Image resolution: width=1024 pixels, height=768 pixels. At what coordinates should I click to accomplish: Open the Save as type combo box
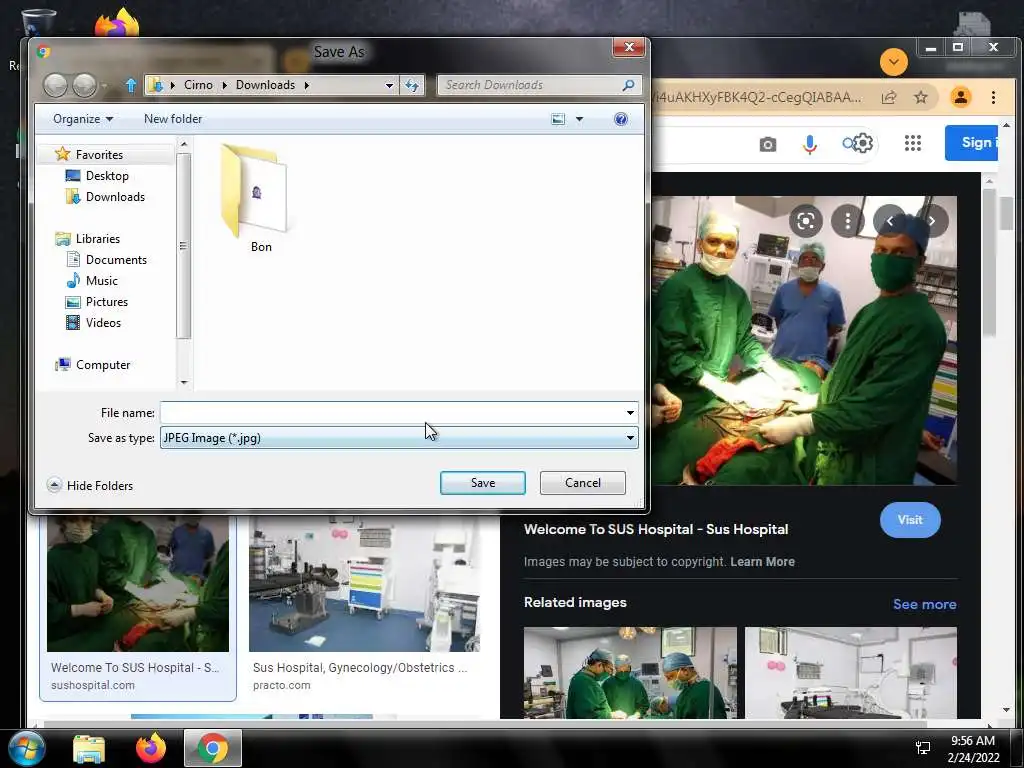(x=399, y=438)
